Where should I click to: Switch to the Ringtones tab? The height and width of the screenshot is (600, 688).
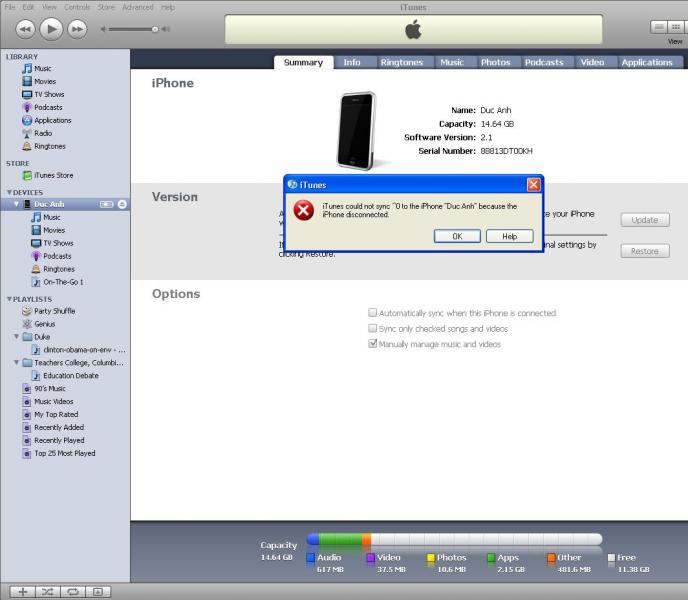coord(400,62)
